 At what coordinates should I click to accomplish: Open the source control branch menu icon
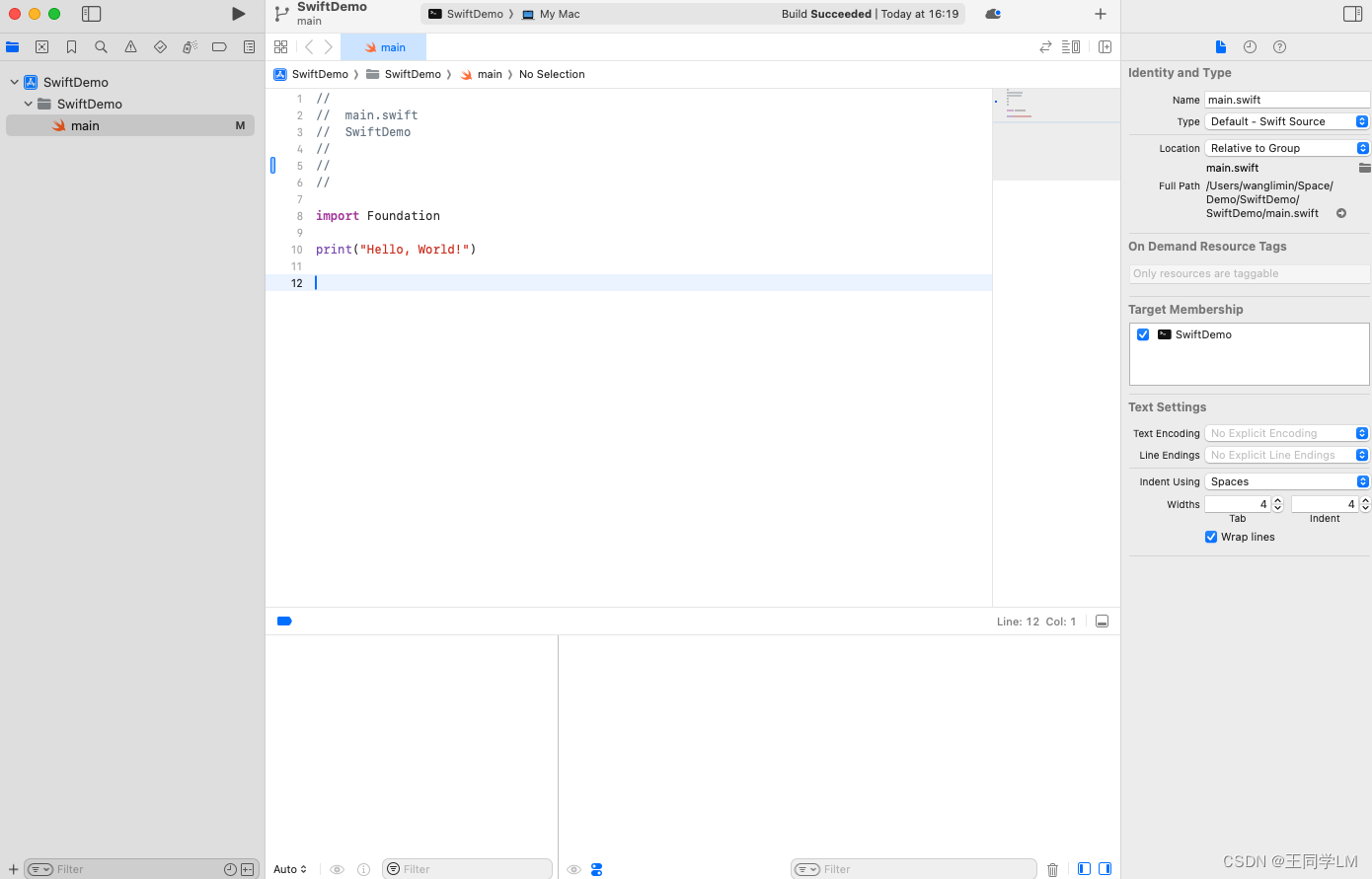(281, 14)
